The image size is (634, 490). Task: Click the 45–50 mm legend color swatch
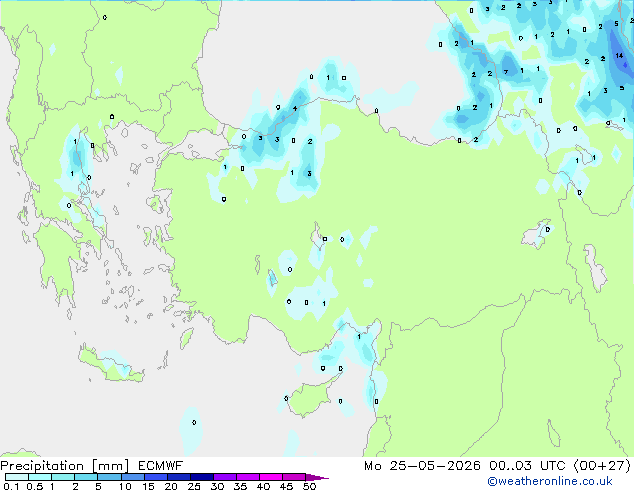tap(294, 477)
